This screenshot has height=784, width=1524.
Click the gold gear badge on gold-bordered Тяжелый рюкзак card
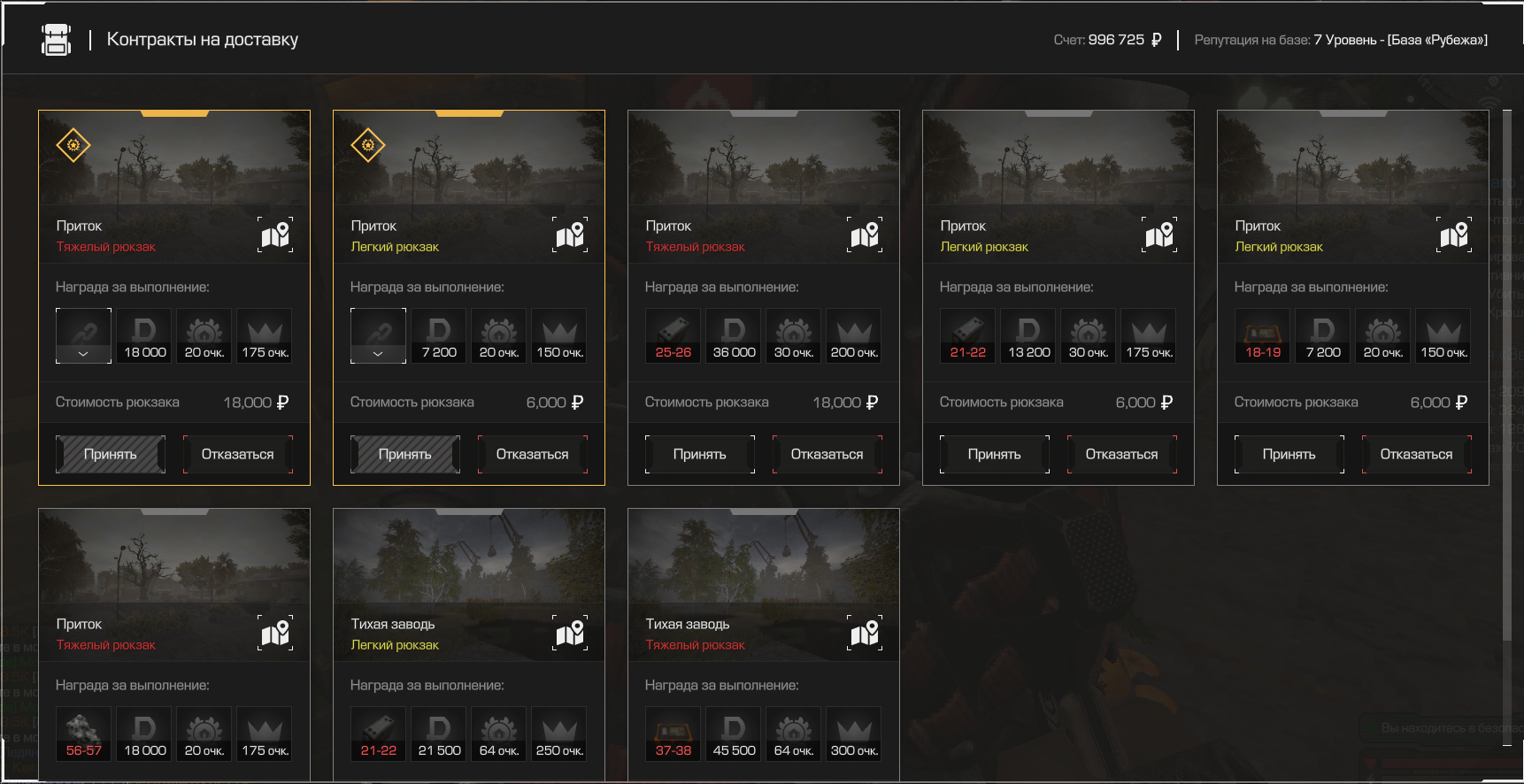73,144
